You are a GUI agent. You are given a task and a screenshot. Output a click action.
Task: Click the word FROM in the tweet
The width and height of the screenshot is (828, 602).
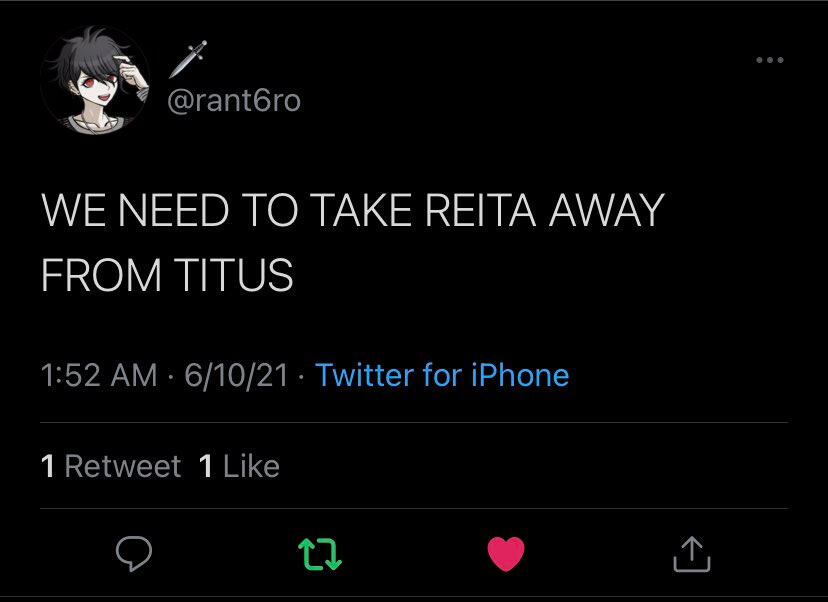[x=101, y=275]
